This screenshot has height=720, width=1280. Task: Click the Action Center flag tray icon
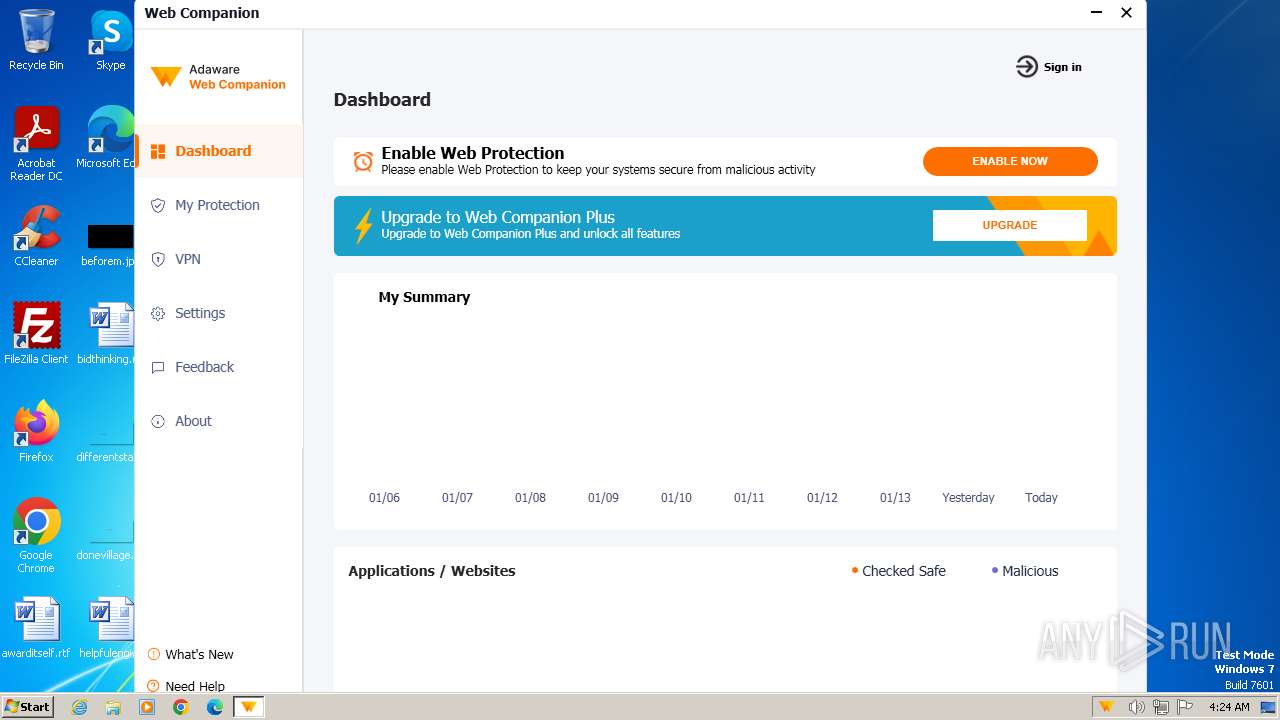tap(1185, 707)
